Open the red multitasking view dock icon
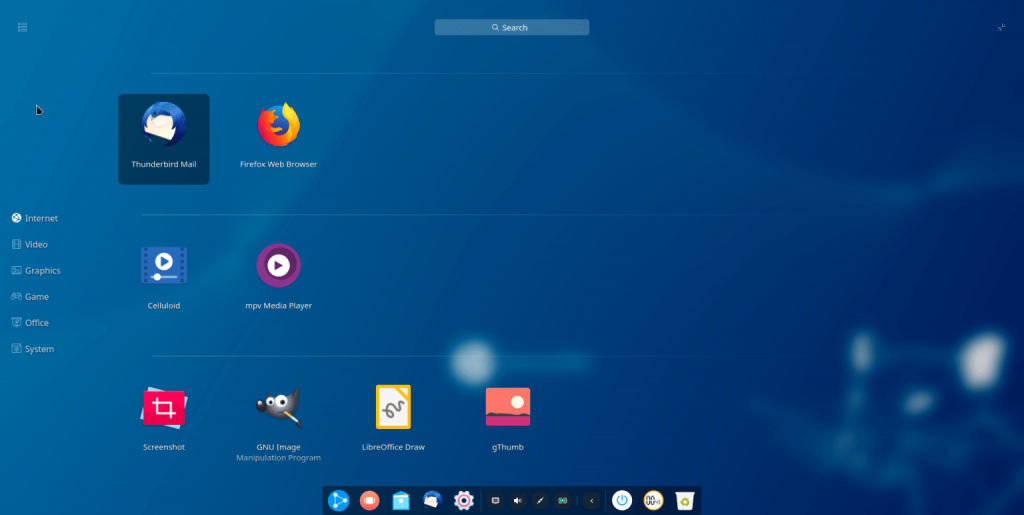 click(370, 501)
